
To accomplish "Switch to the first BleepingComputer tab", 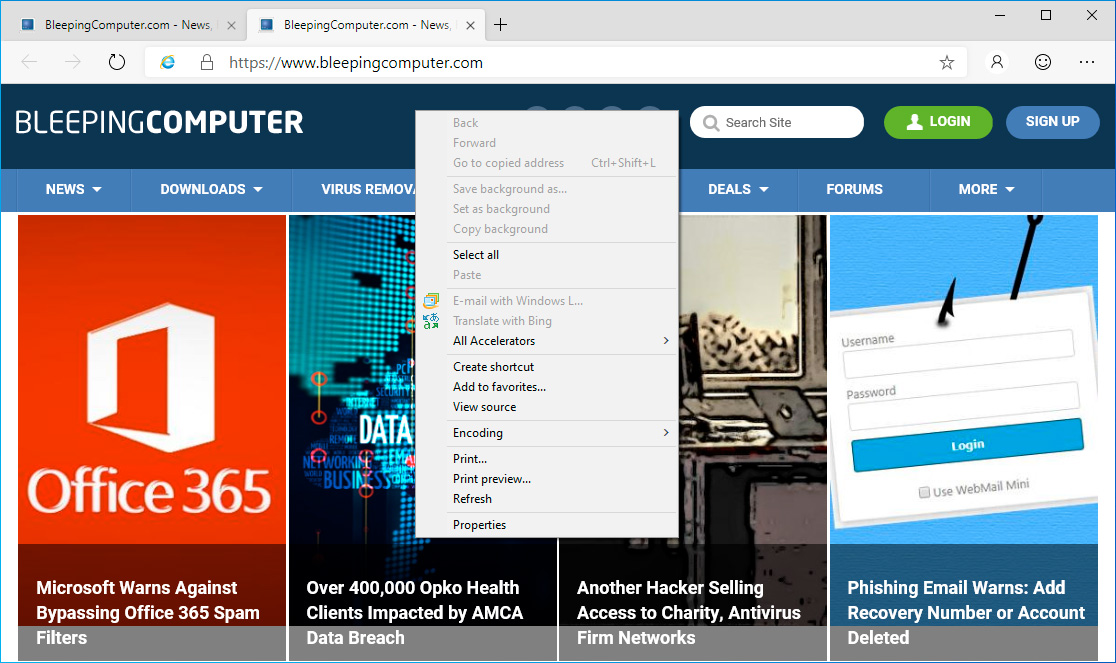I will point(125,25).
